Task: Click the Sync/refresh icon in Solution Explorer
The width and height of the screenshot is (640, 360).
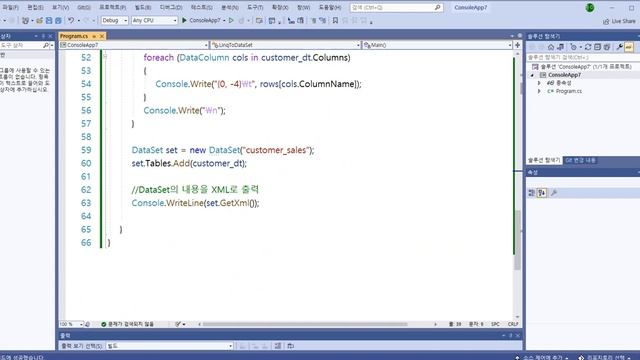Action: (588, 47)
